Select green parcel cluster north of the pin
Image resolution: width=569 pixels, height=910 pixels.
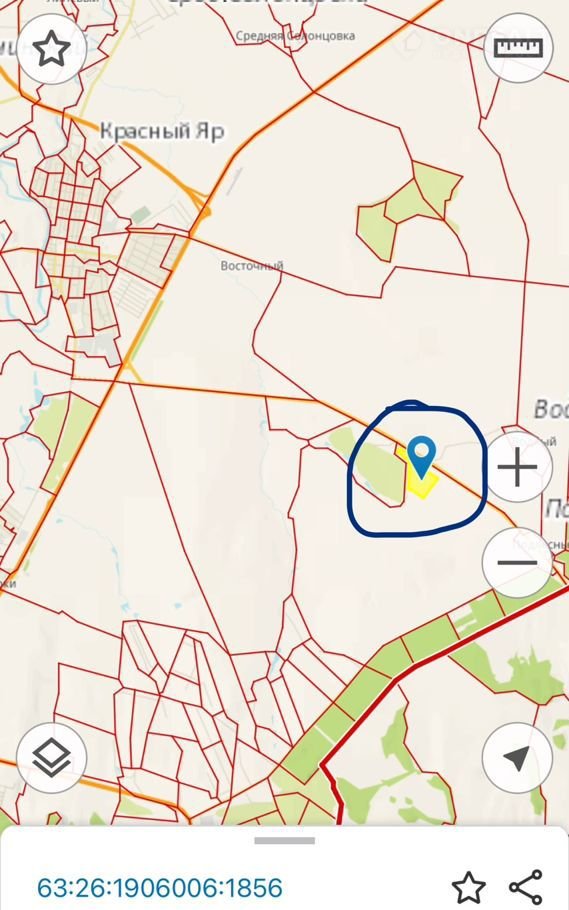(410, 209)
